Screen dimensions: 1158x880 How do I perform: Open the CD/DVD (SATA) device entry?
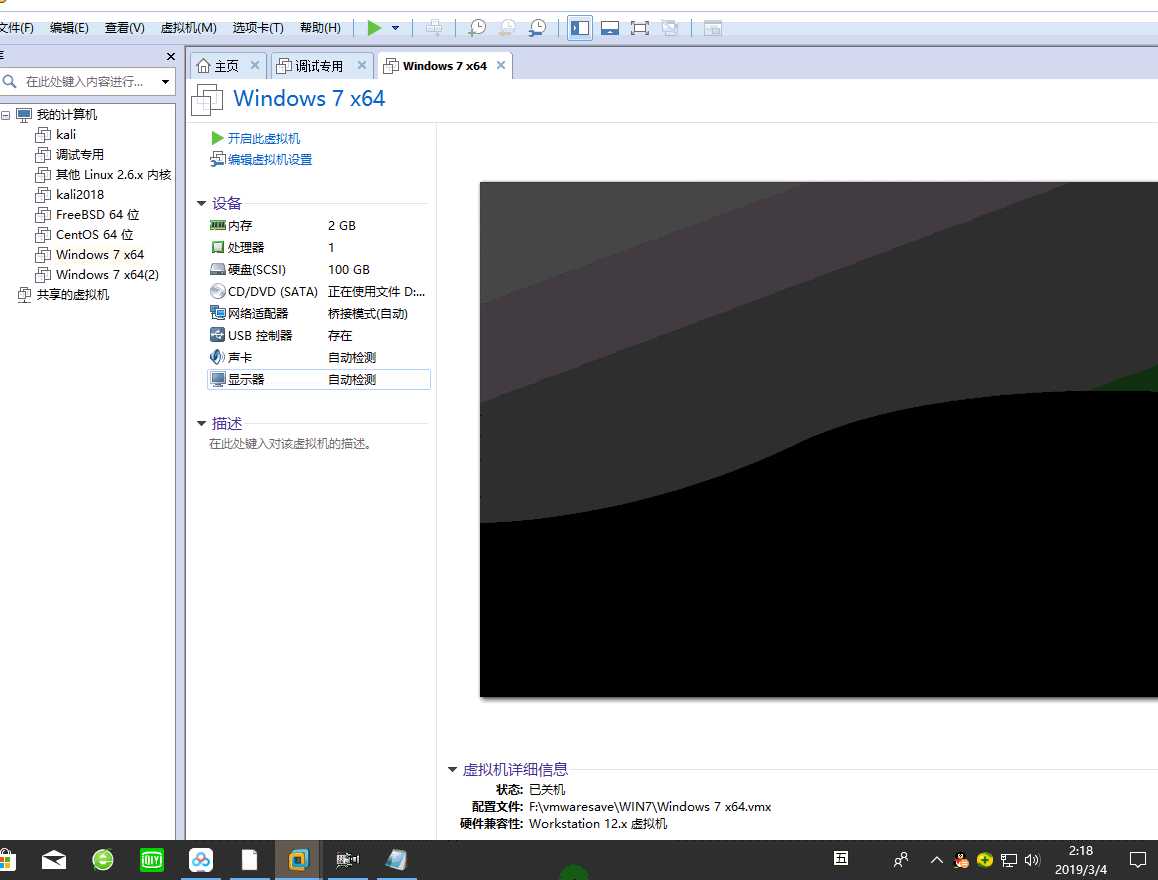(319, 292)
